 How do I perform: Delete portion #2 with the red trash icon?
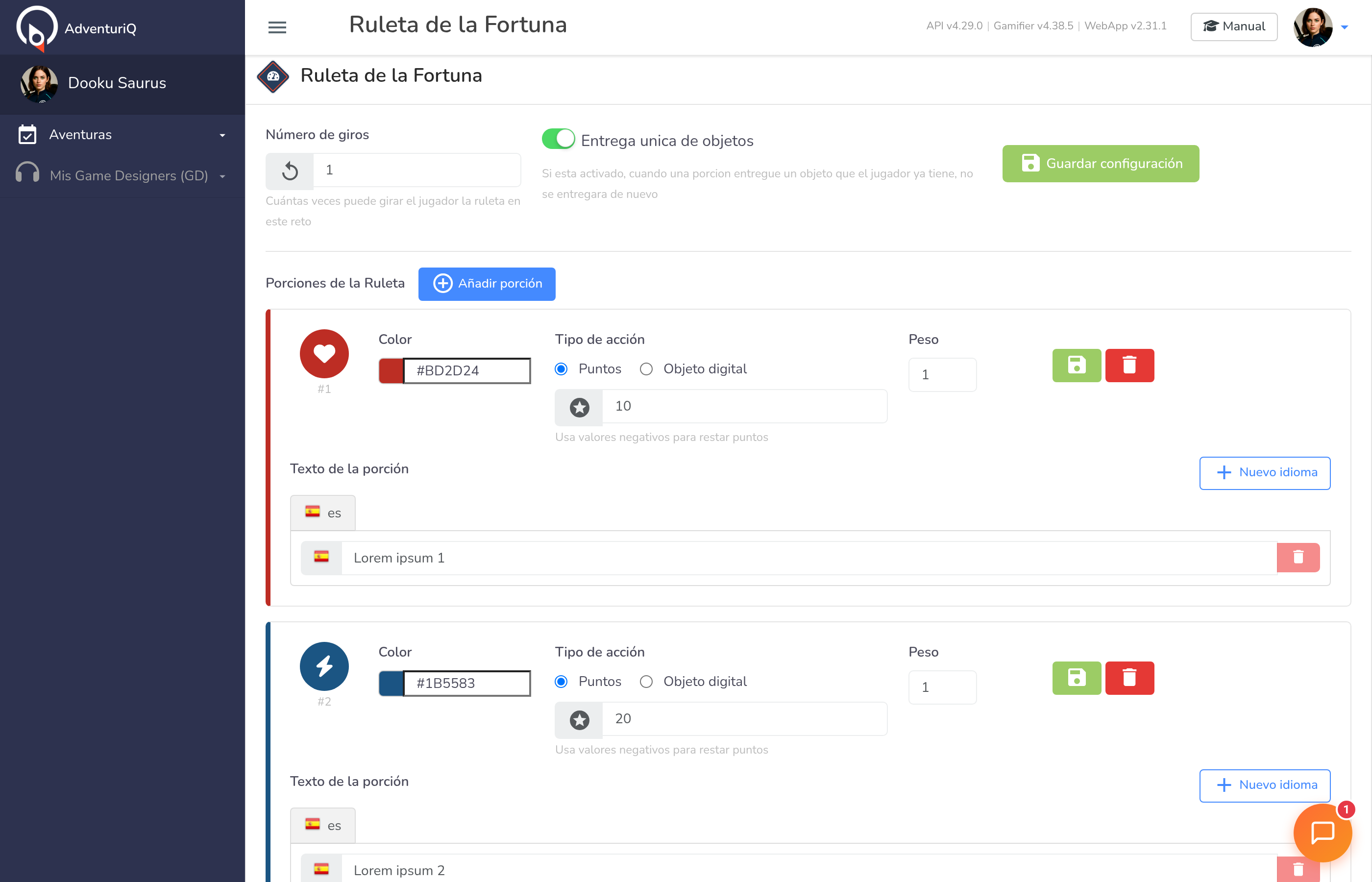pos(1129,678)
